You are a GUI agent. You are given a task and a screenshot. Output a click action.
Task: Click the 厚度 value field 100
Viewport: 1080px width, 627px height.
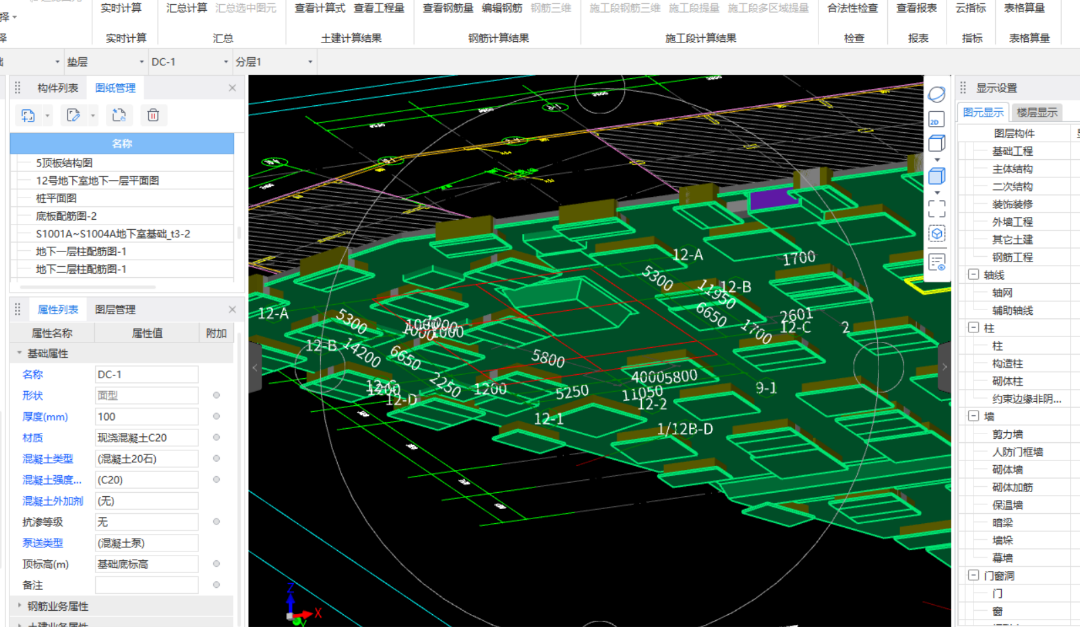click(x=147, y=417)
